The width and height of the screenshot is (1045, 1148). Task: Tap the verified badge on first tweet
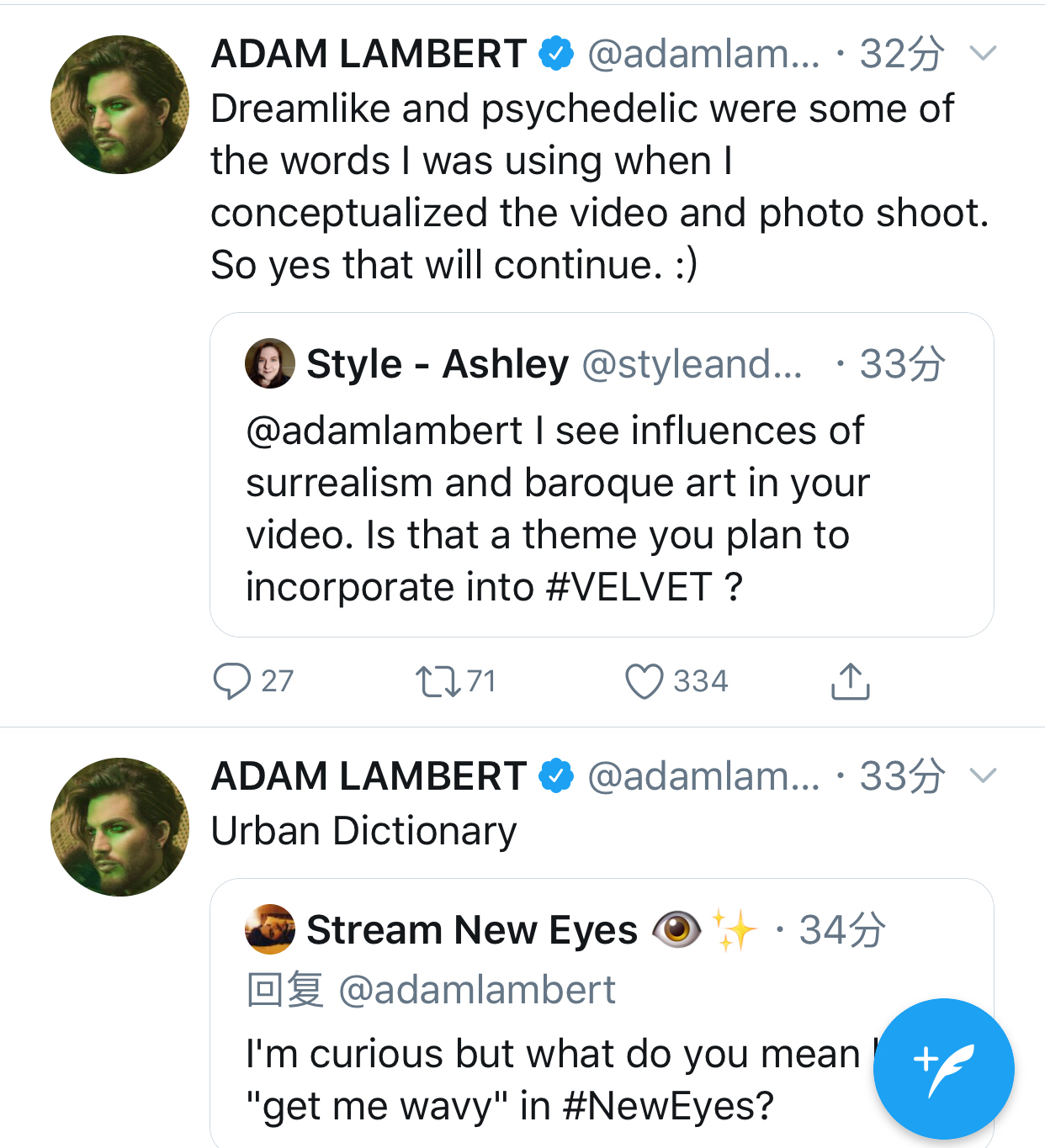coord(556,54)
